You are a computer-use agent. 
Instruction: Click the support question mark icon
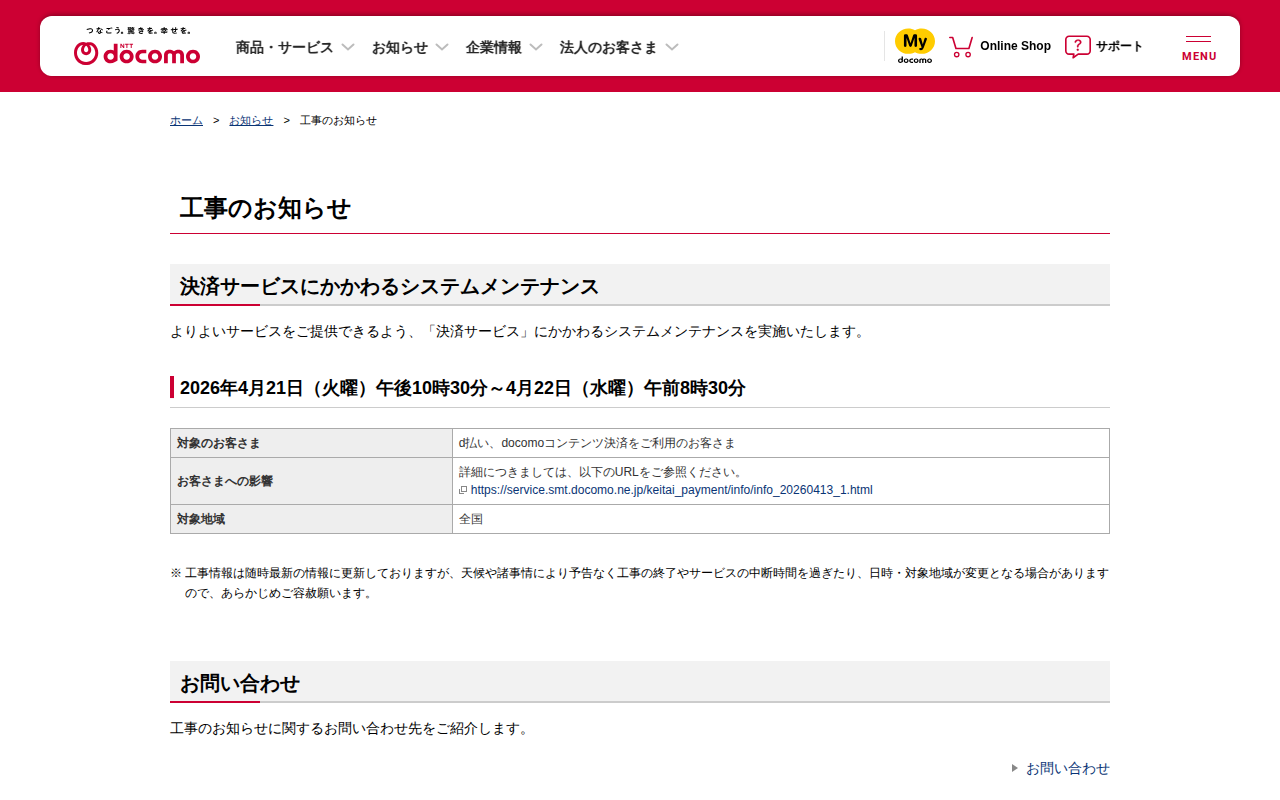pyautogui.click(x=1077, y=46)
